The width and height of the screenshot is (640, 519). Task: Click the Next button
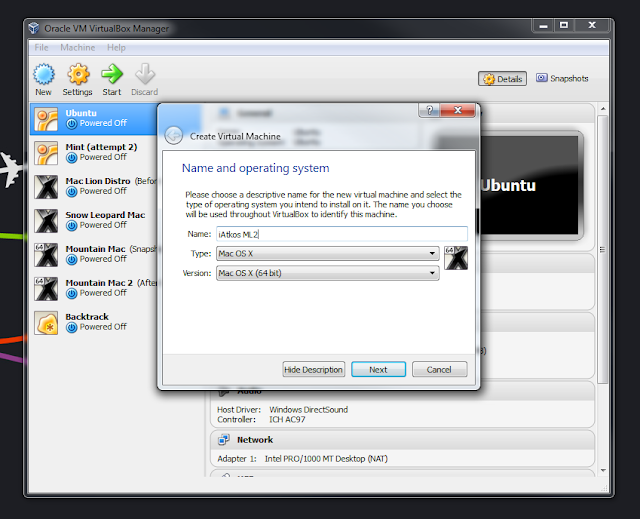click(x=378, y=369)
